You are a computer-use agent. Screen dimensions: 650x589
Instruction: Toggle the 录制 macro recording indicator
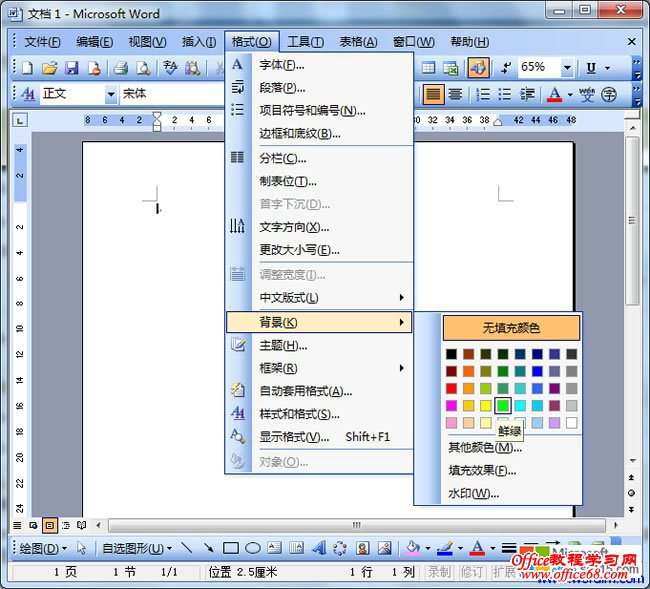[x=438, y=572]
